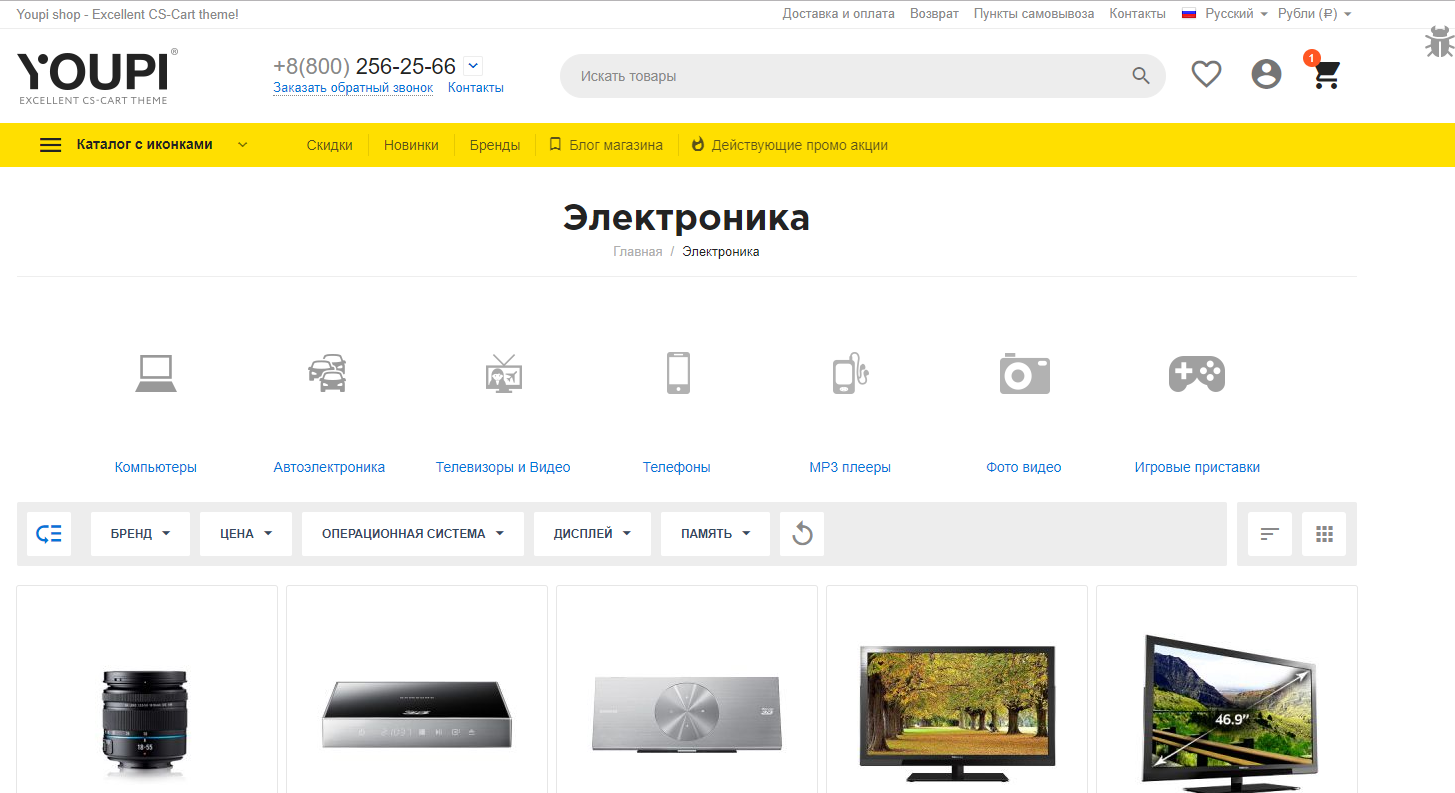Expand the ОПЕРАЦИОННАЯ СИСТЕМА filter dropdown
Image resolution: width=1455 pixels, height=793 pixels.
(x=412, y=534)
